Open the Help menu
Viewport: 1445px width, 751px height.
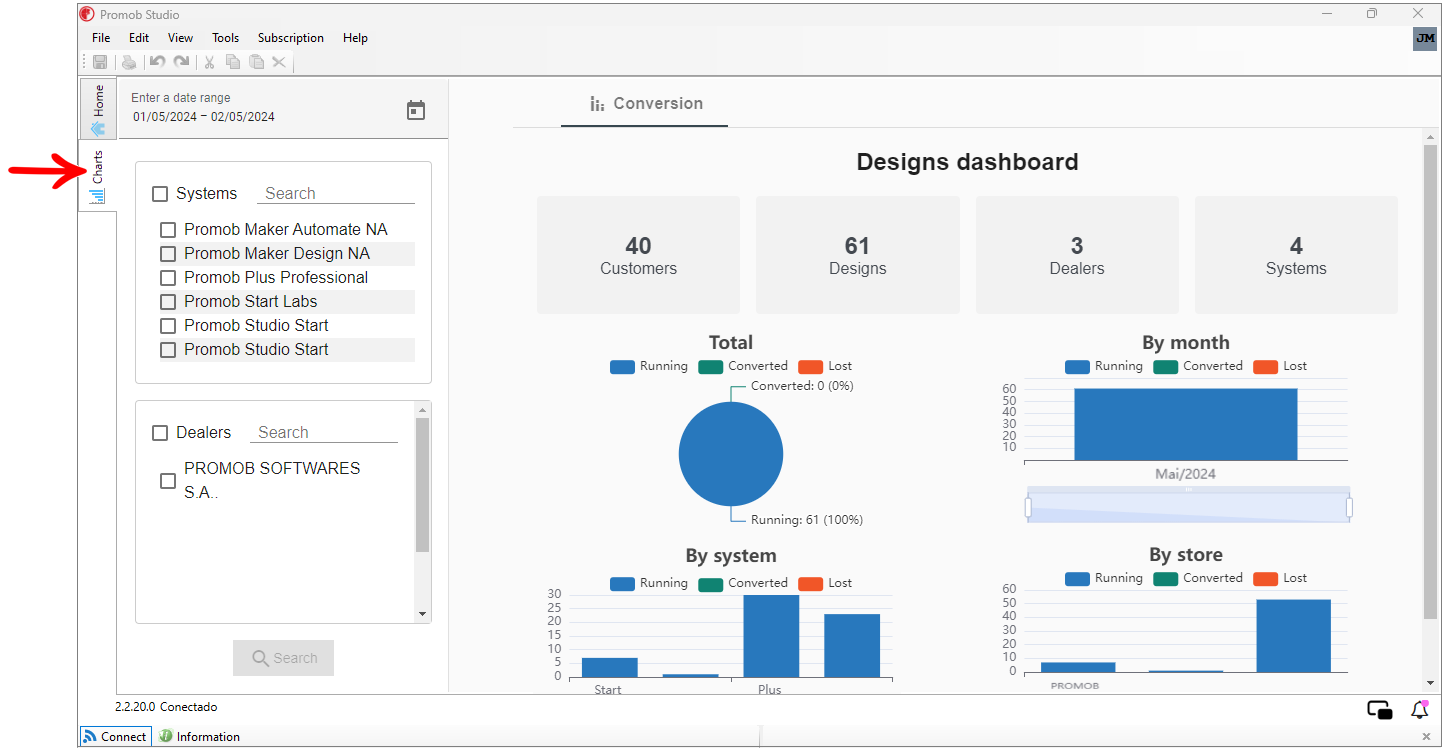[x=355, y=38]
